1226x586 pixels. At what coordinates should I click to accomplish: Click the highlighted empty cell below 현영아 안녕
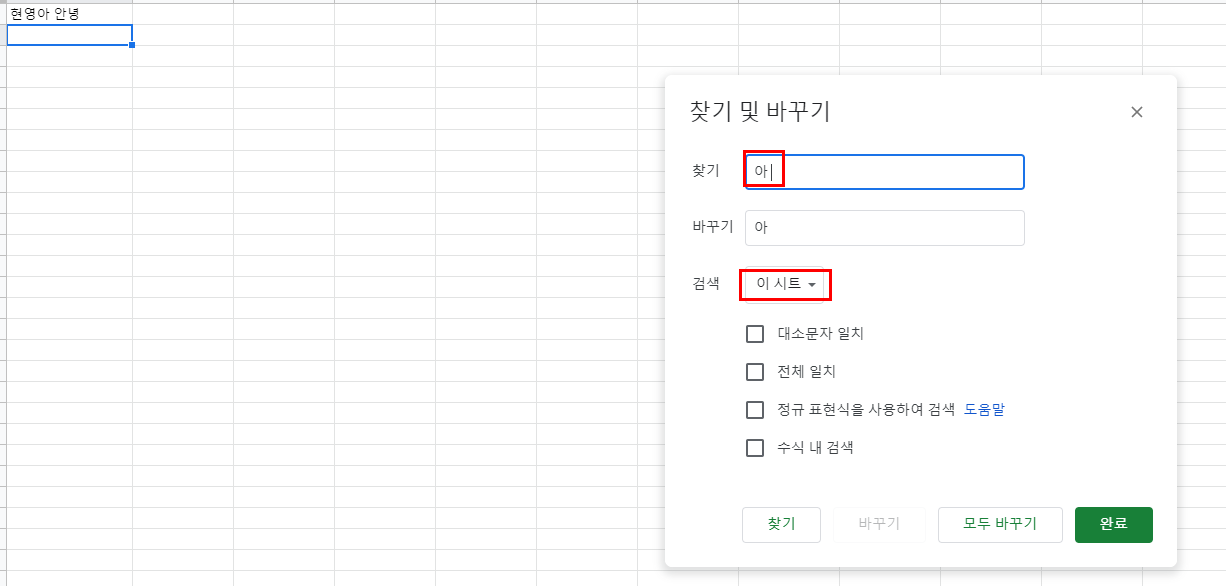pyautogui.click(x=70, y=35)
